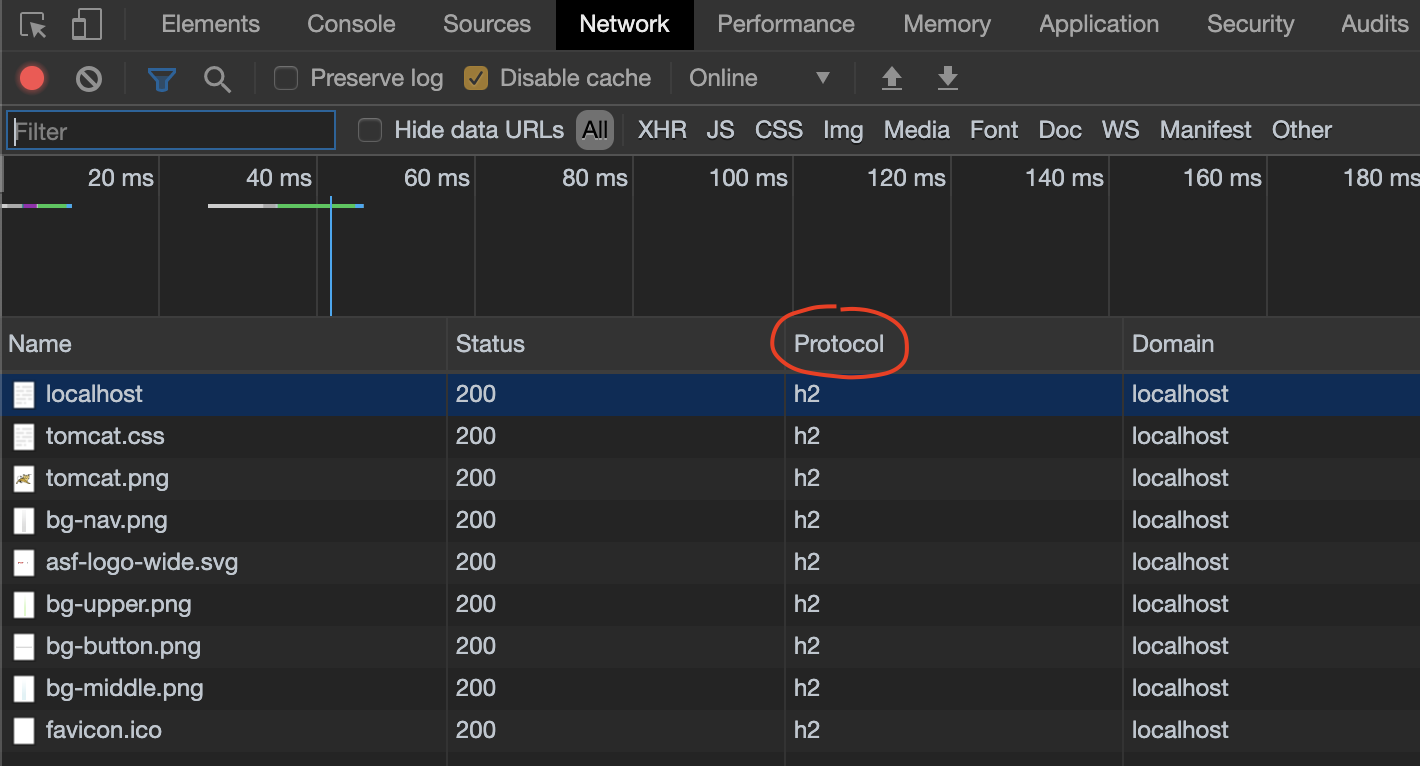Select the tomcat.css request
This screenshot has width=1420, height=766.
tap(710, 436)
